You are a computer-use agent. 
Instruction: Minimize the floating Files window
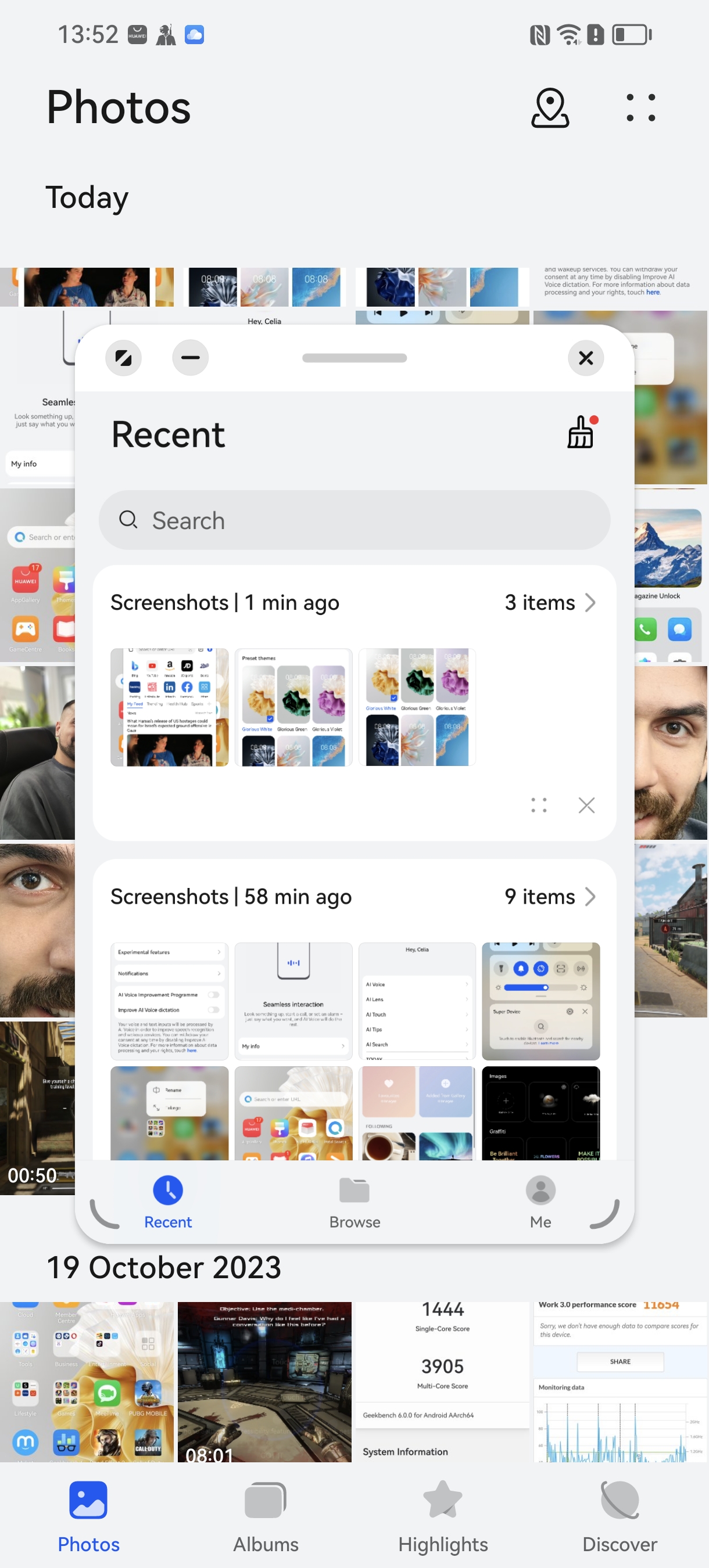pyautogui.click(x=190, y=358)
